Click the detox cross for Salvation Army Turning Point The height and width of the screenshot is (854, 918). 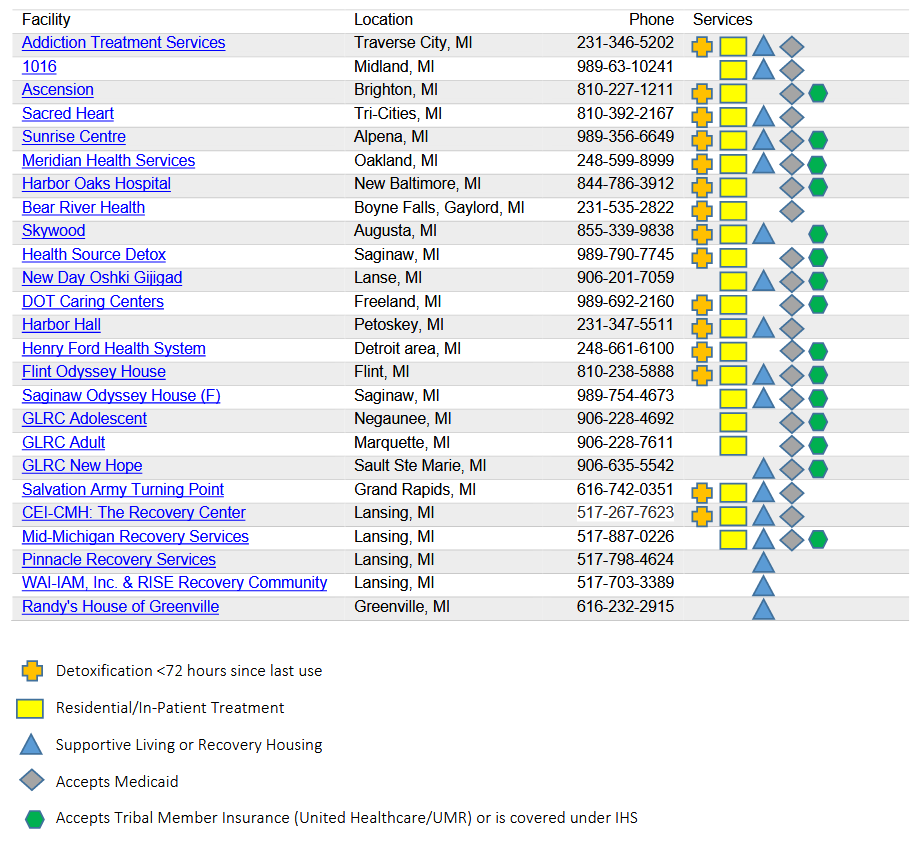tap(702, 493)
